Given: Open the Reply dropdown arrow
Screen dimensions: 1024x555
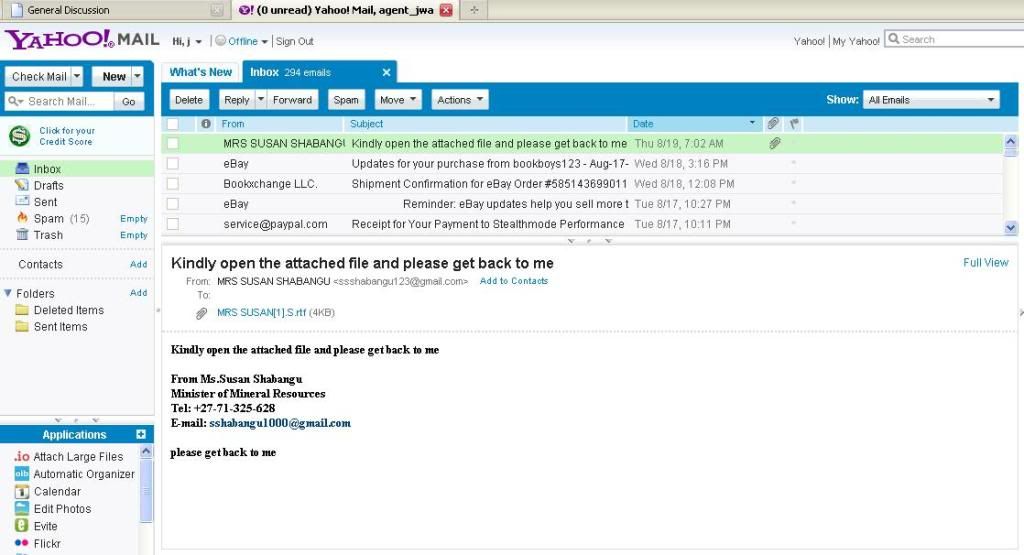Looking at the screenshot, I should click(261, 99).
